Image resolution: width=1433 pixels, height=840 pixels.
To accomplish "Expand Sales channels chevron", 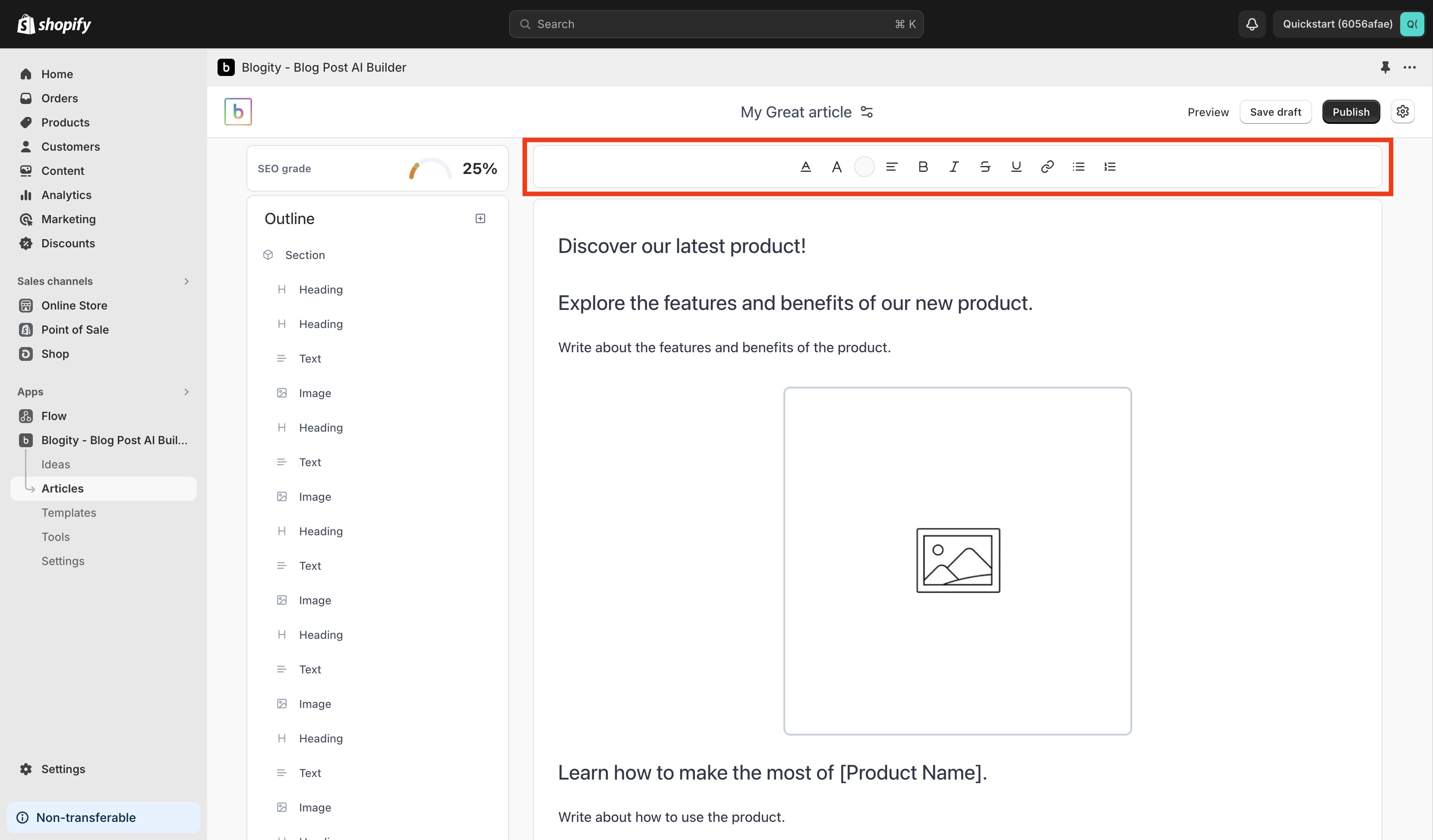I will click(186, 281).
